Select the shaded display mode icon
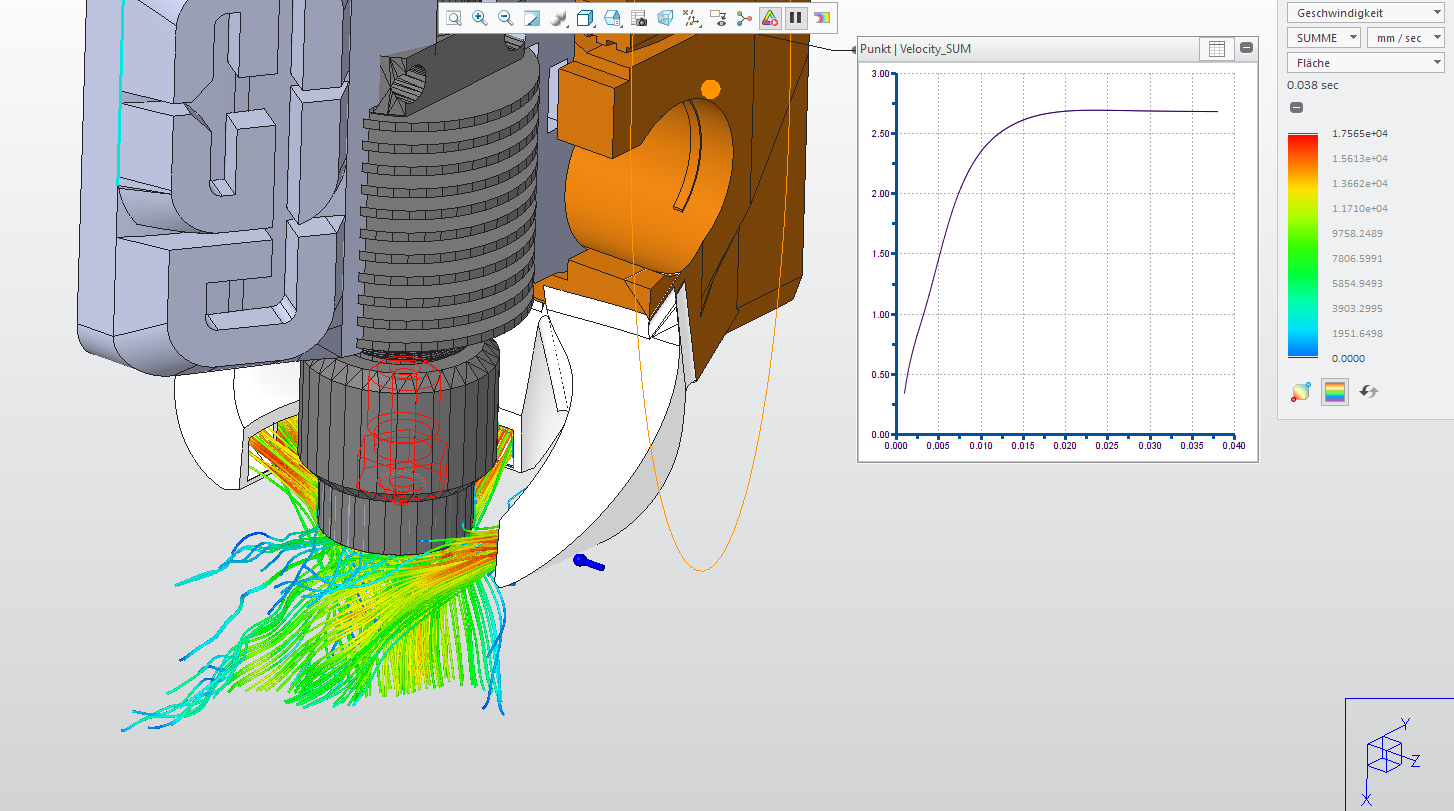Viewport: 1454px width, 811px height. pyautogui.click(x=558, y=17)
